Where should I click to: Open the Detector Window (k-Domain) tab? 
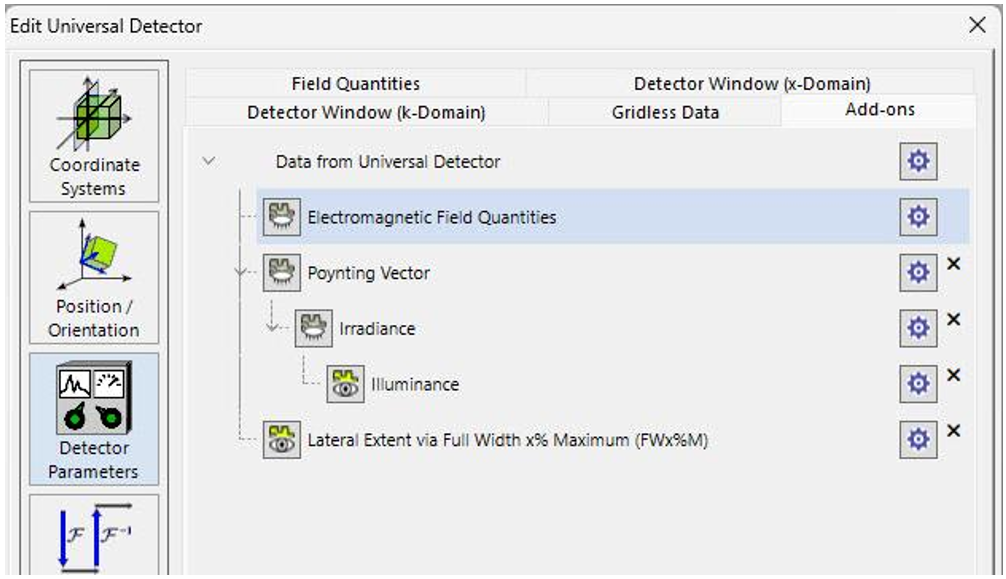coord(366,112)
